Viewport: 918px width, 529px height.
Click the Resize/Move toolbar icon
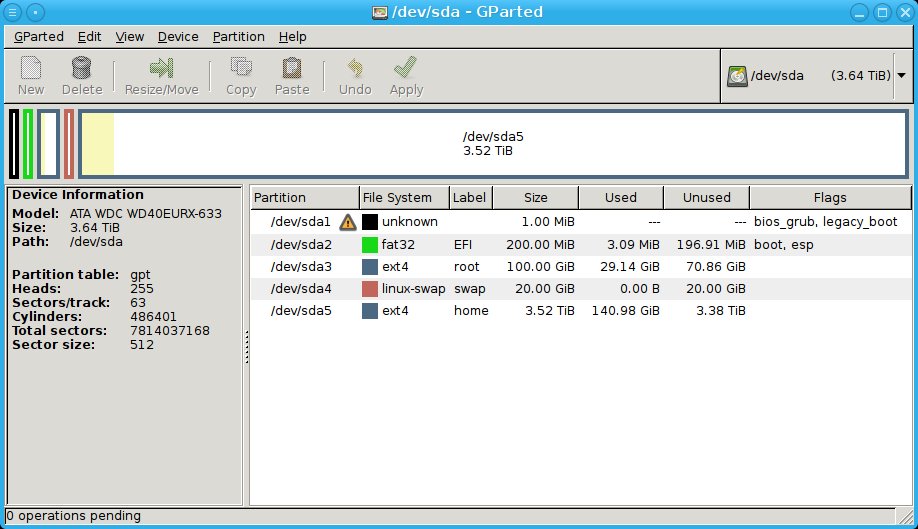coord(161,68)
